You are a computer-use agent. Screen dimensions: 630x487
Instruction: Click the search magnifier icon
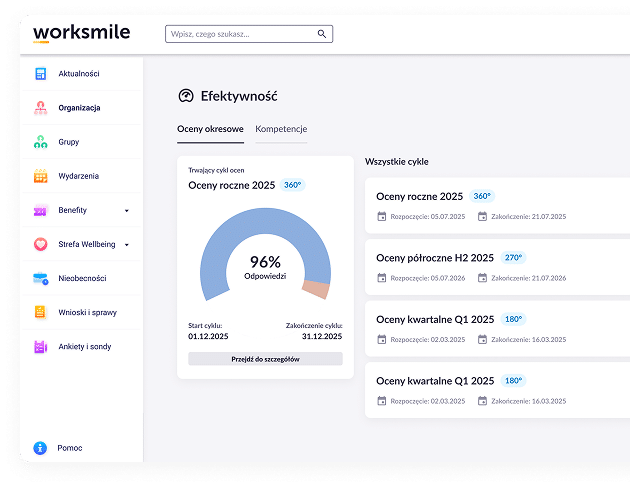point(322,34)
